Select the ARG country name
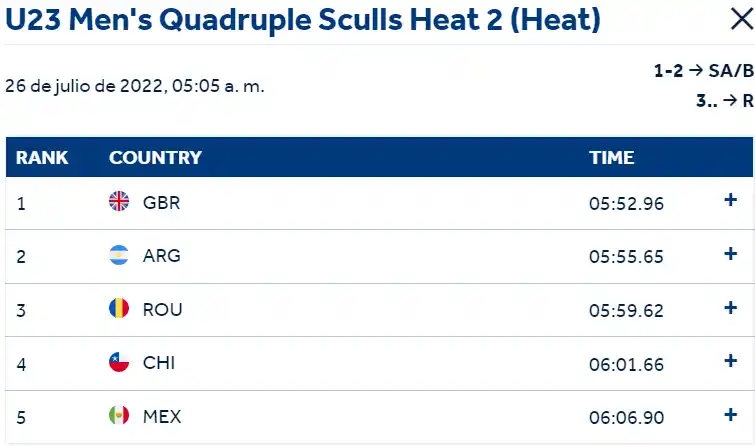 coord(161,255)
